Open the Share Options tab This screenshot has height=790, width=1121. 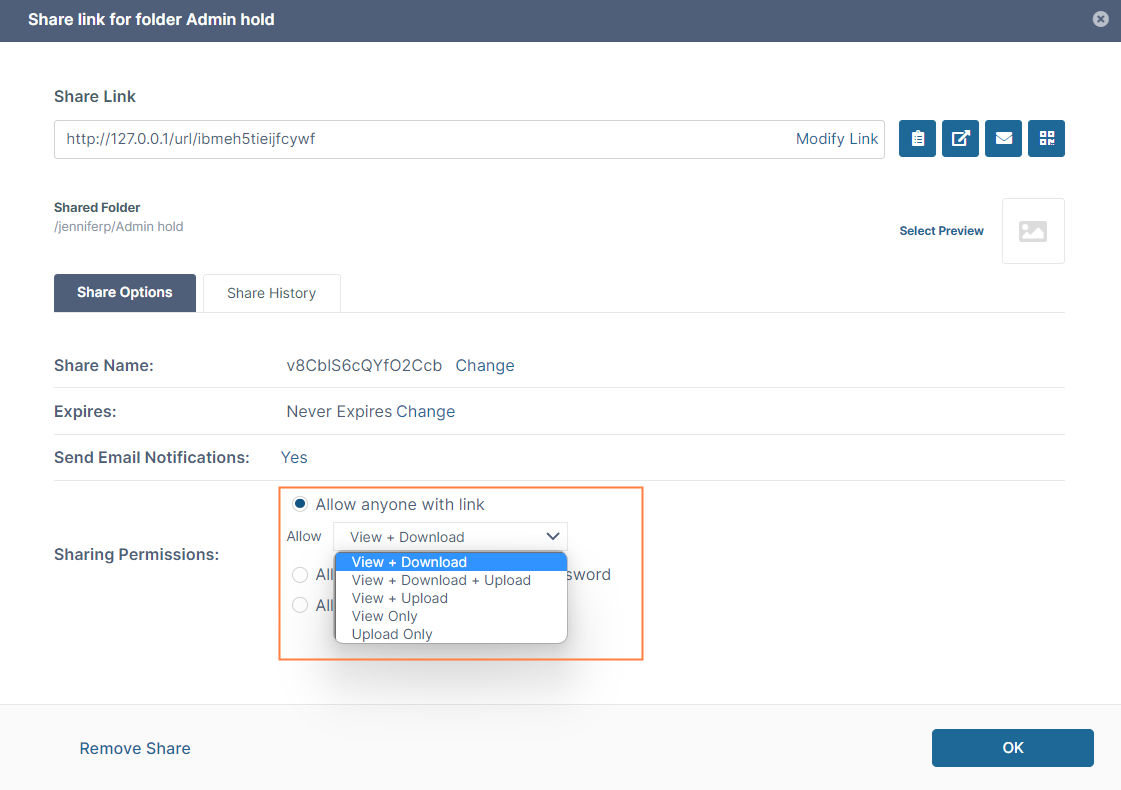tap(125, 293)
